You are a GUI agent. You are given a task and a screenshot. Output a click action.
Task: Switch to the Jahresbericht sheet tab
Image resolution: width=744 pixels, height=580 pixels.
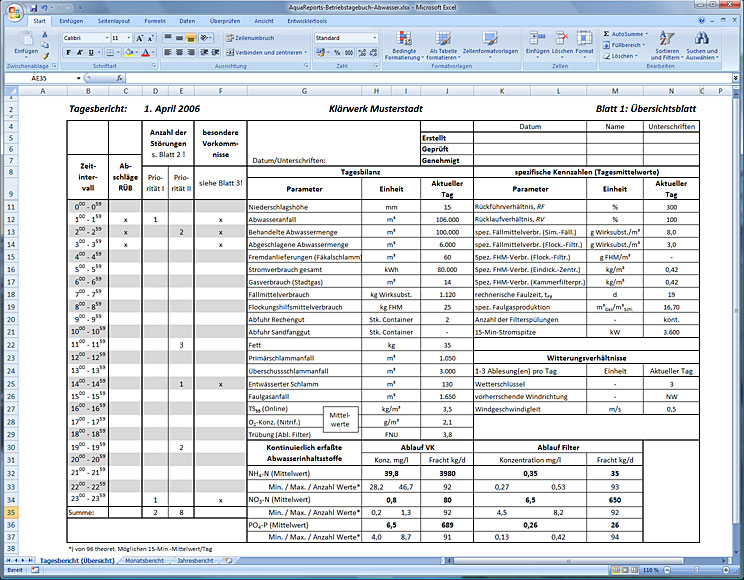tap(195, 561)
